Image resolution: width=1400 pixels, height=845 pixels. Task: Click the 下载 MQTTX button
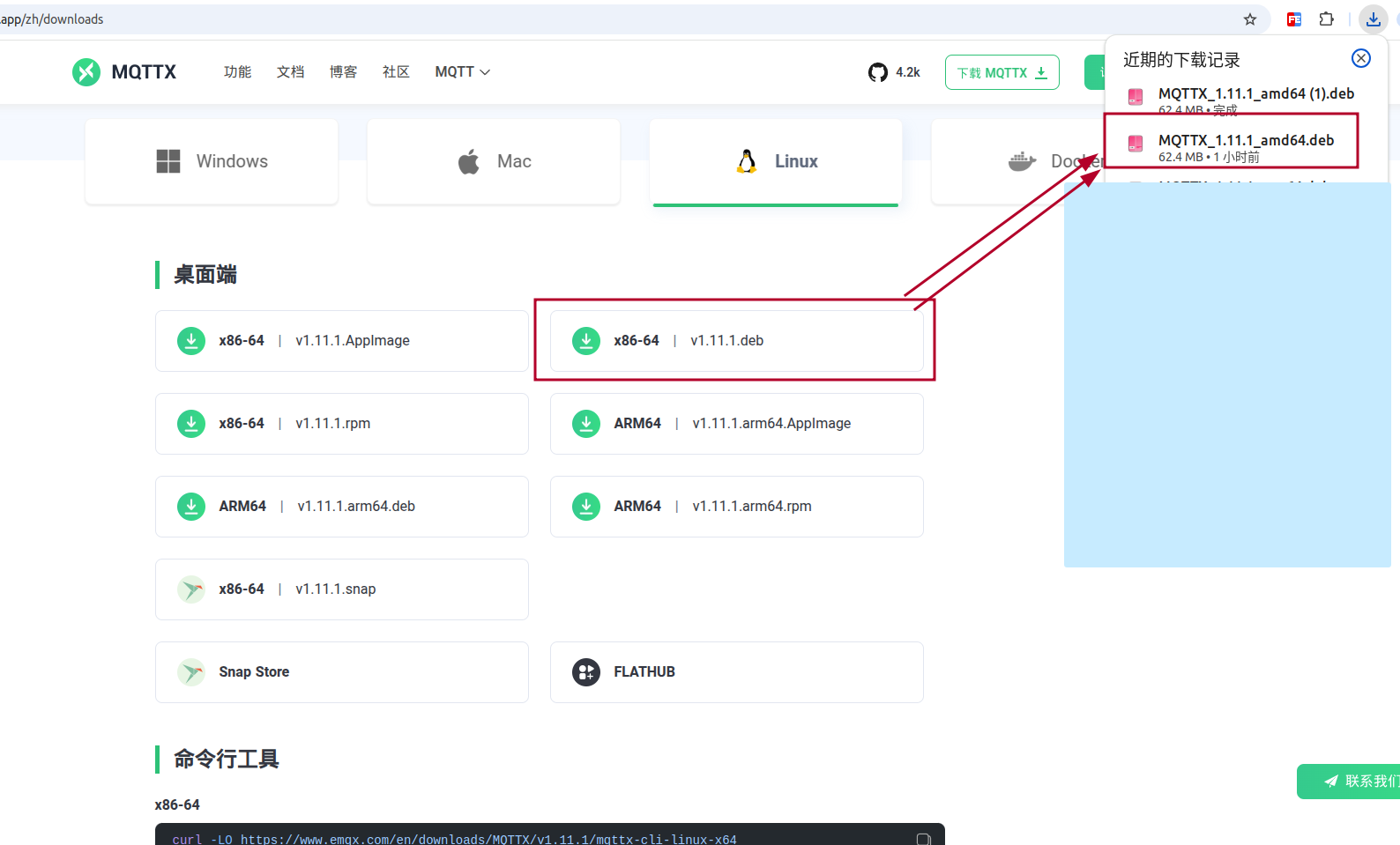[1002, 72]
